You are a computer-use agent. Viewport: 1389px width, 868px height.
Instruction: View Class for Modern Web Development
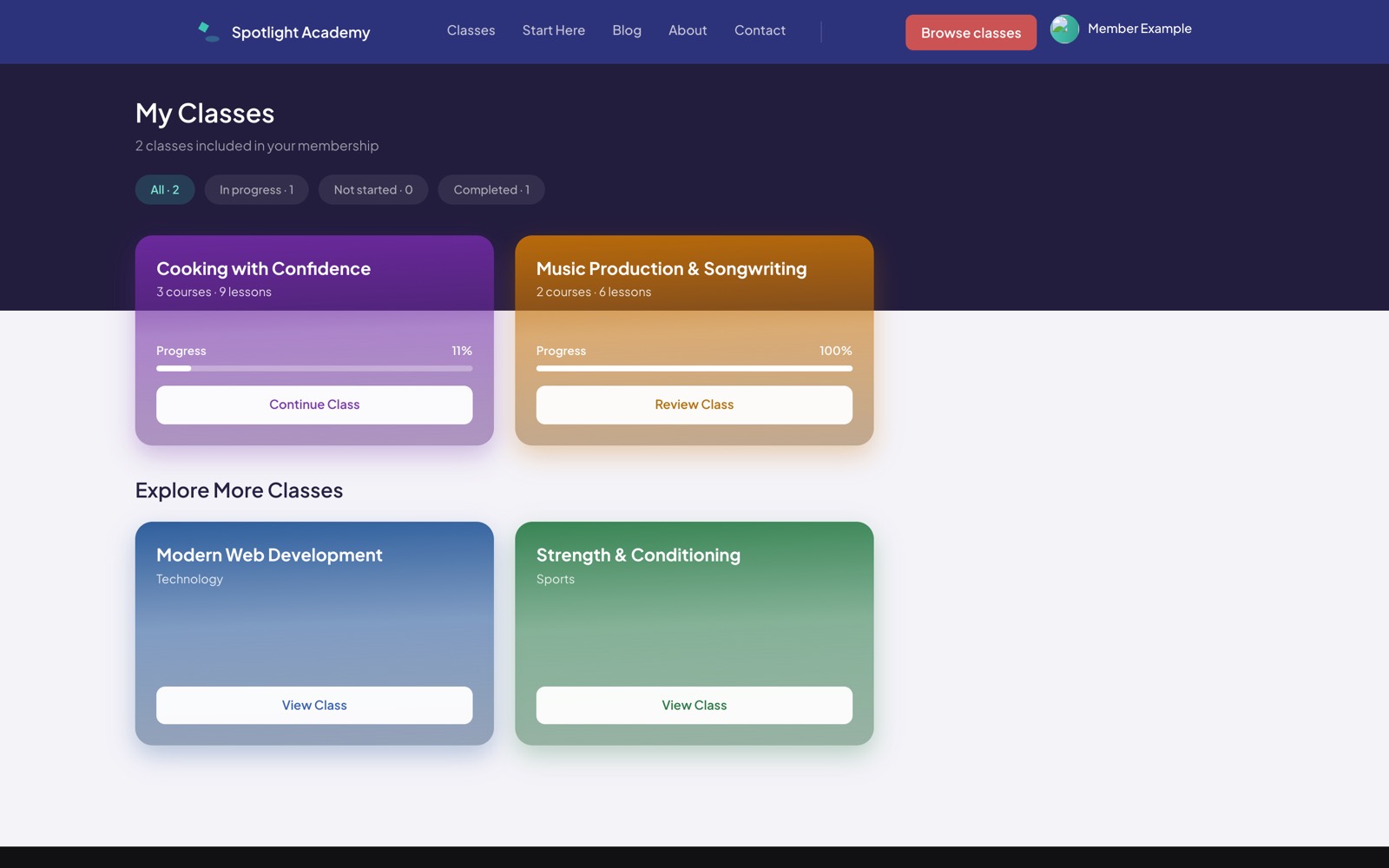(314, 706)
